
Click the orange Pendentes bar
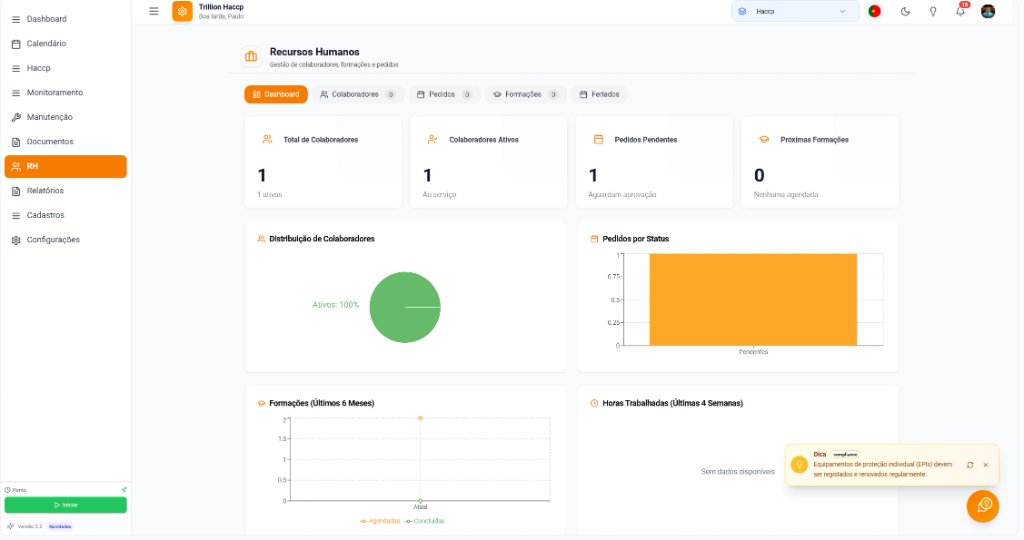(753, 300)
